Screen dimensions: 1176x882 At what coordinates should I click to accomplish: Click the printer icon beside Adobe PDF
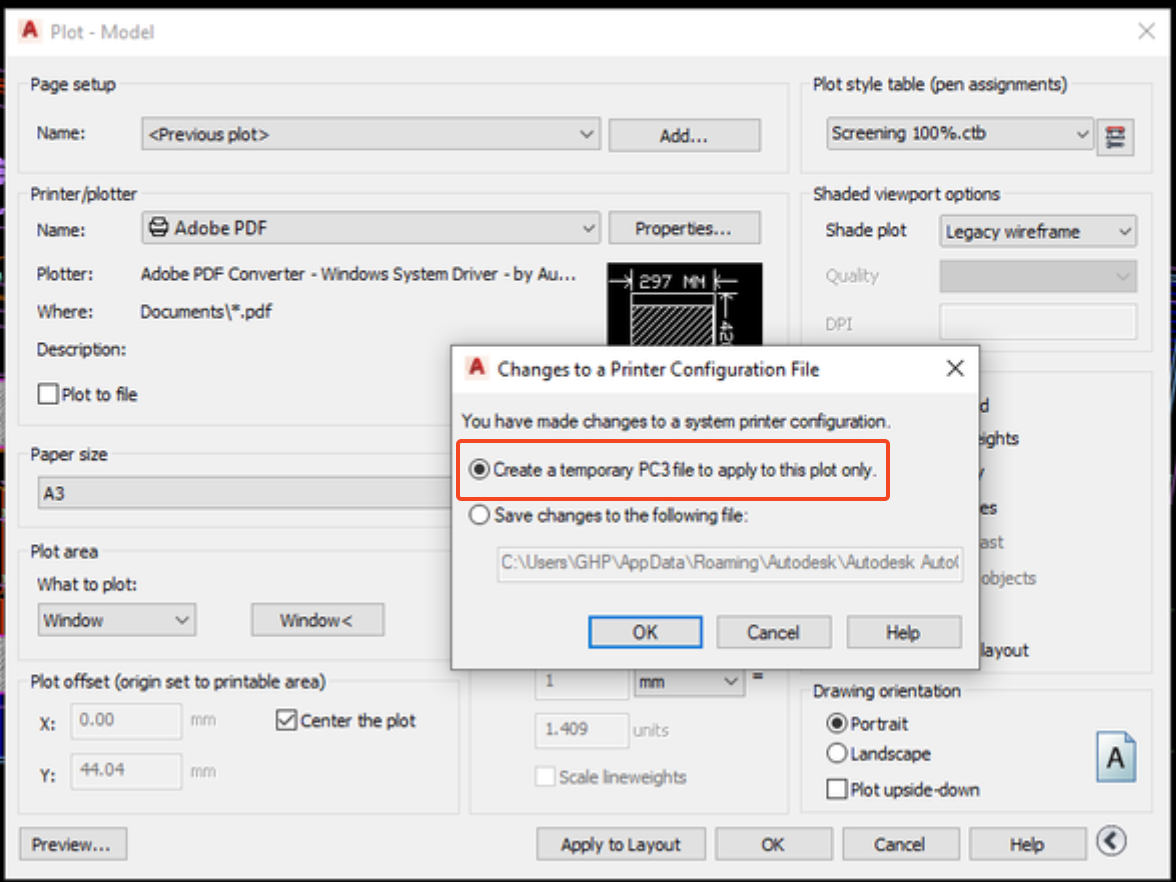[158, 227]
